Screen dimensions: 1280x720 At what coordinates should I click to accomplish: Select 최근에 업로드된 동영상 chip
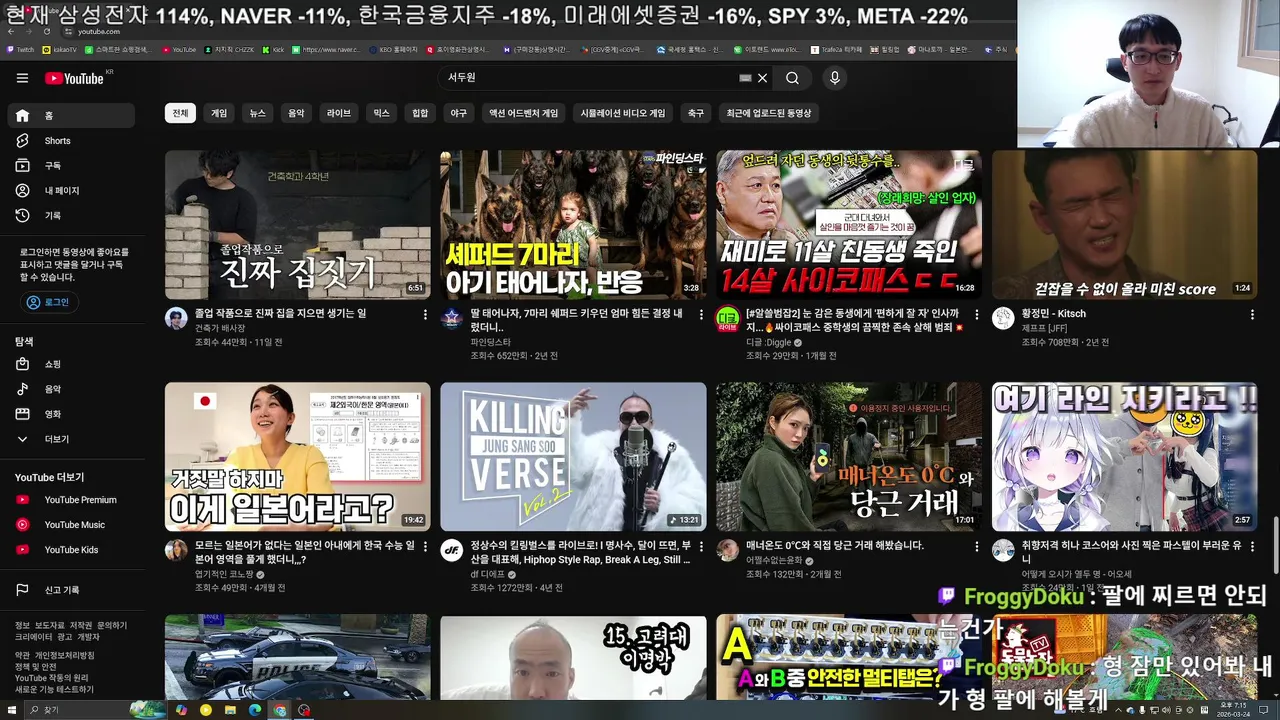click(x=769, y=113)
